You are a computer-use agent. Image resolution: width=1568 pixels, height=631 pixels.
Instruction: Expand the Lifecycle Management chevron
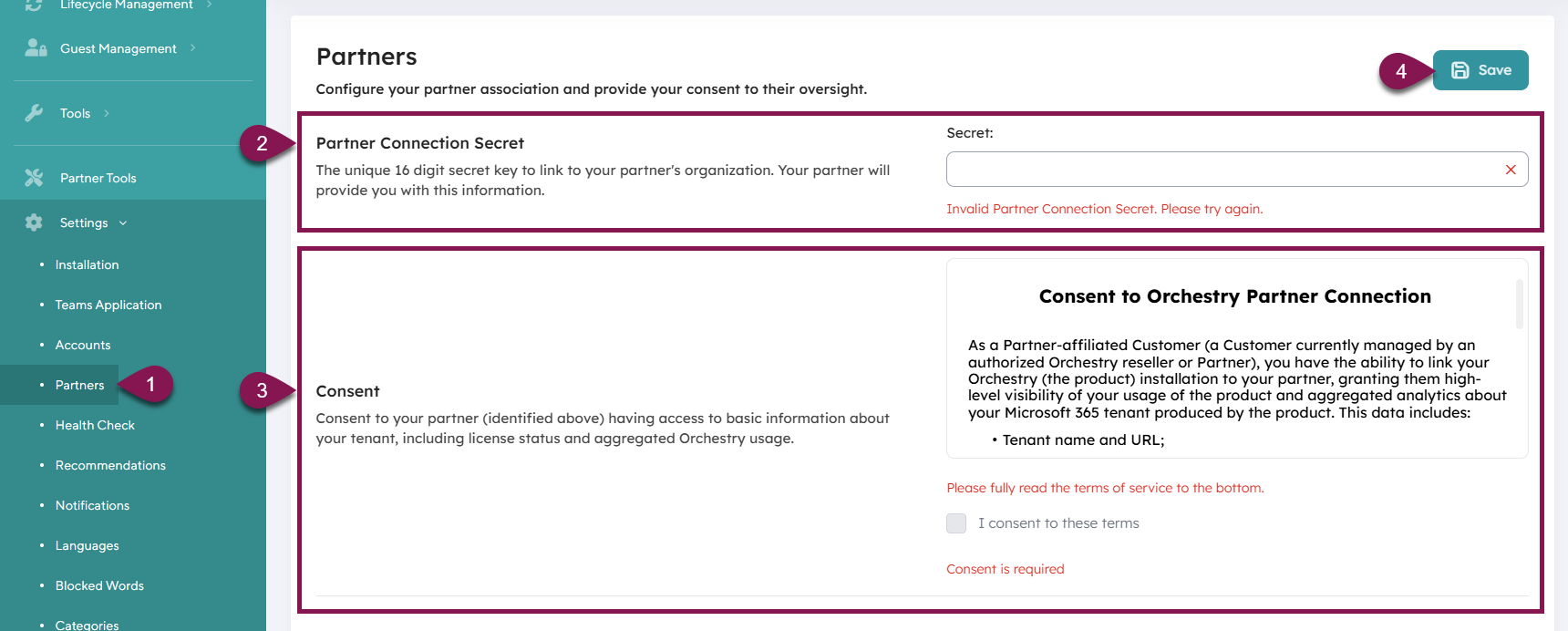[x=210, y=5]
